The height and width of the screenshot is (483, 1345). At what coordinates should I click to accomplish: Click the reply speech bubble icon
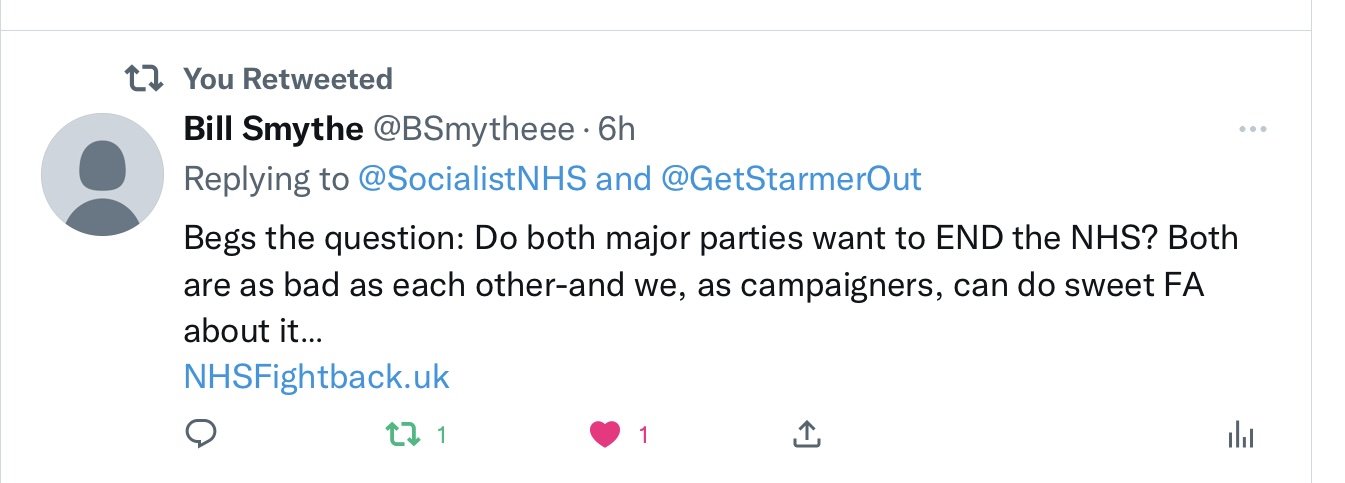click(x=201, y=433)
